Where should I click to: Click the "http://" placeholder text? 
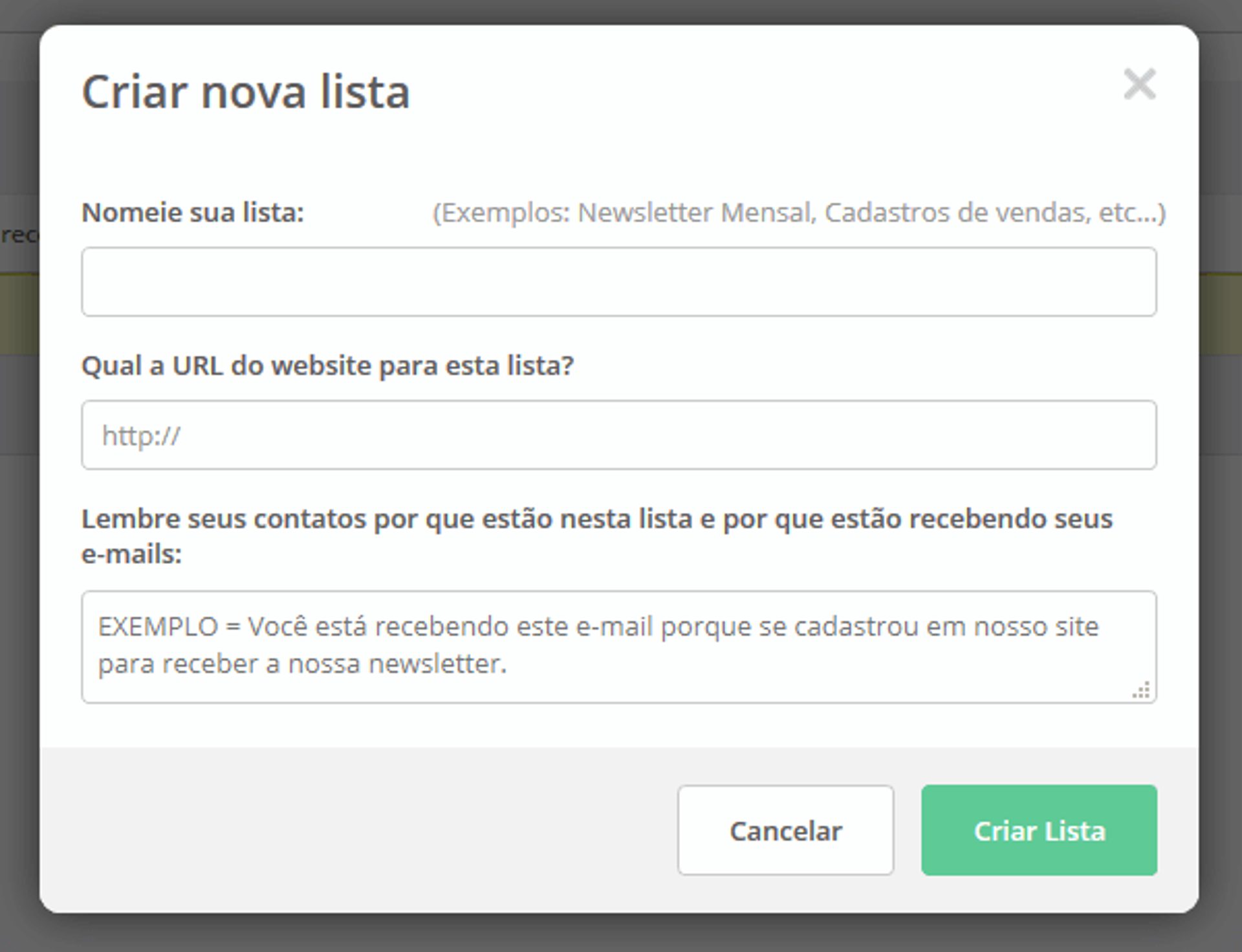[141, 436]
